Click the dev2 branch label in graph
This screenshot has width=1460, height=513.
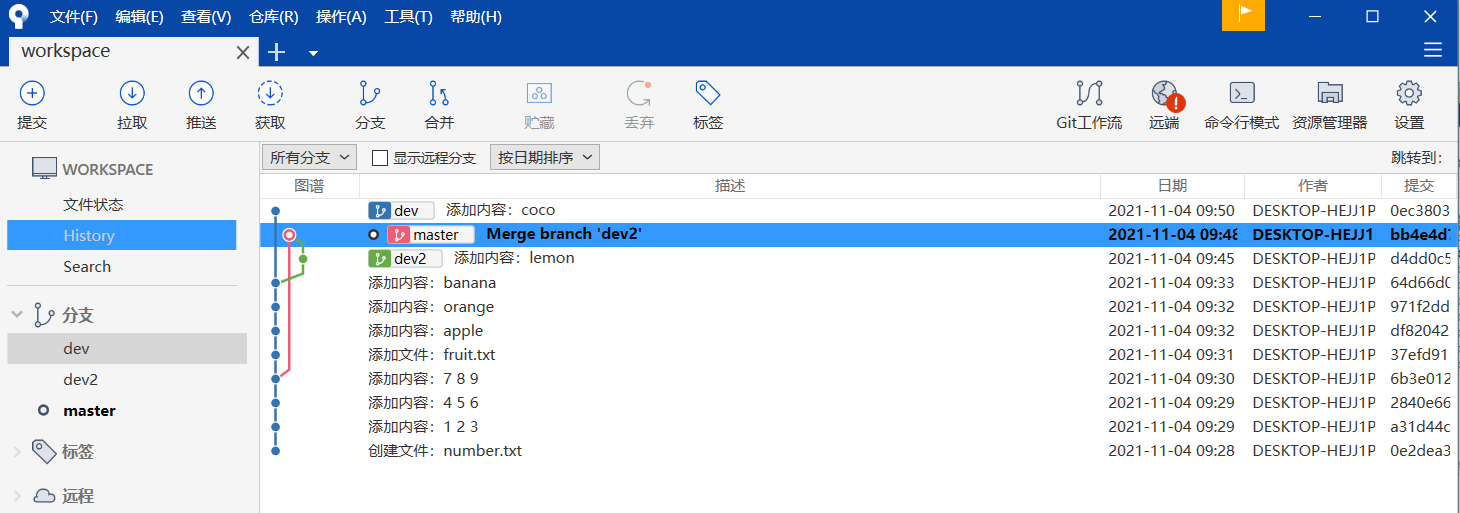[x=405, y=259]
